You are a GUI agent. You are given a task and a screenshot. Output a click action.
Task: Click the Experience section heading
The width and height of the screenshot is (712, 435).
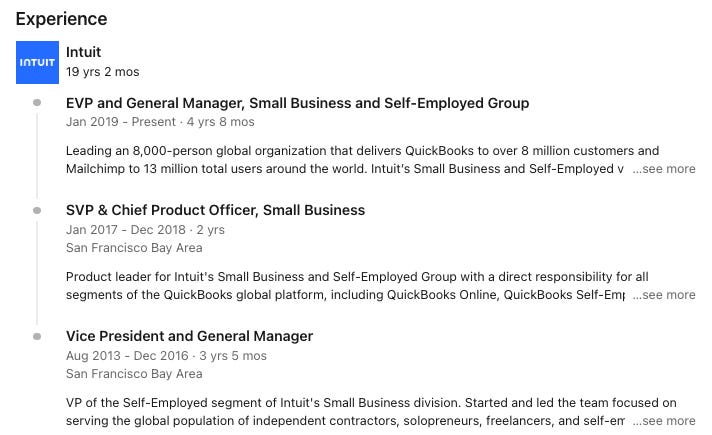tap(61, 19)
